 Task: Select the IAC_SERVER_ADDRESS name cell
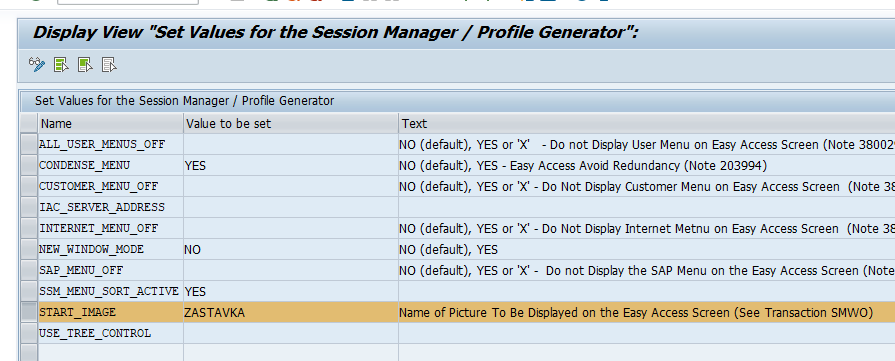111,207
